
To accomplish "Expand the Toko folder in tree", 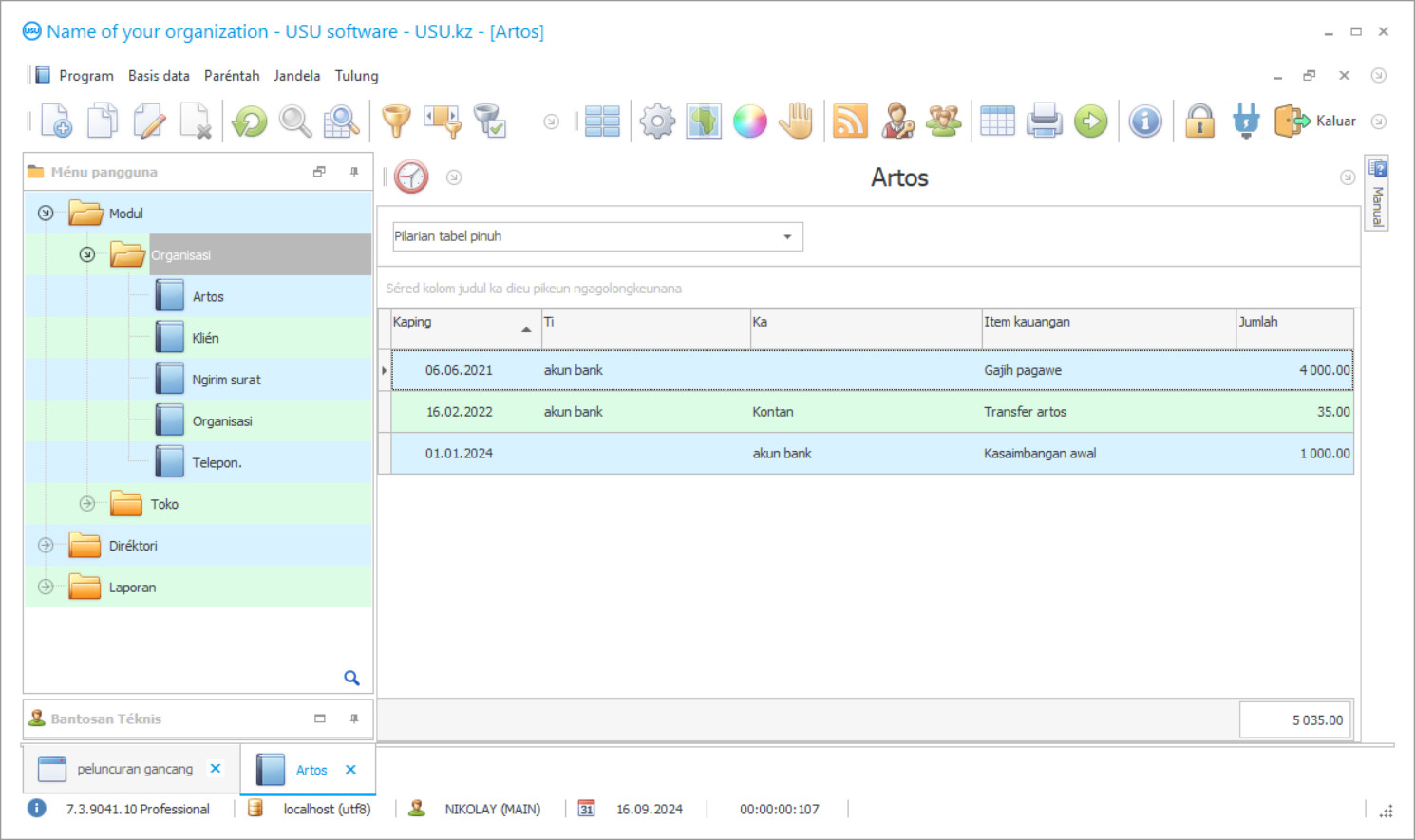I will coord(87,504).
